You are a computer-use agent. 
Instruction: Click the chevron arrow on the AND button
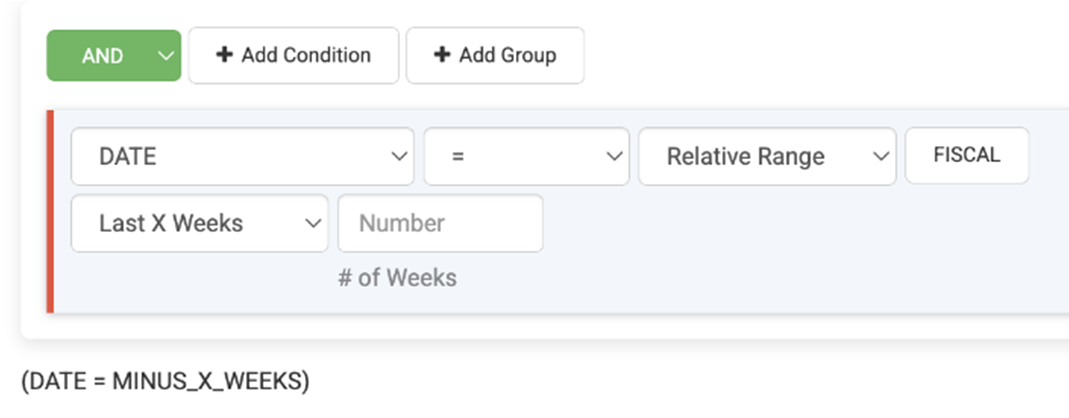pyautogui.click(x=165, y=56)
